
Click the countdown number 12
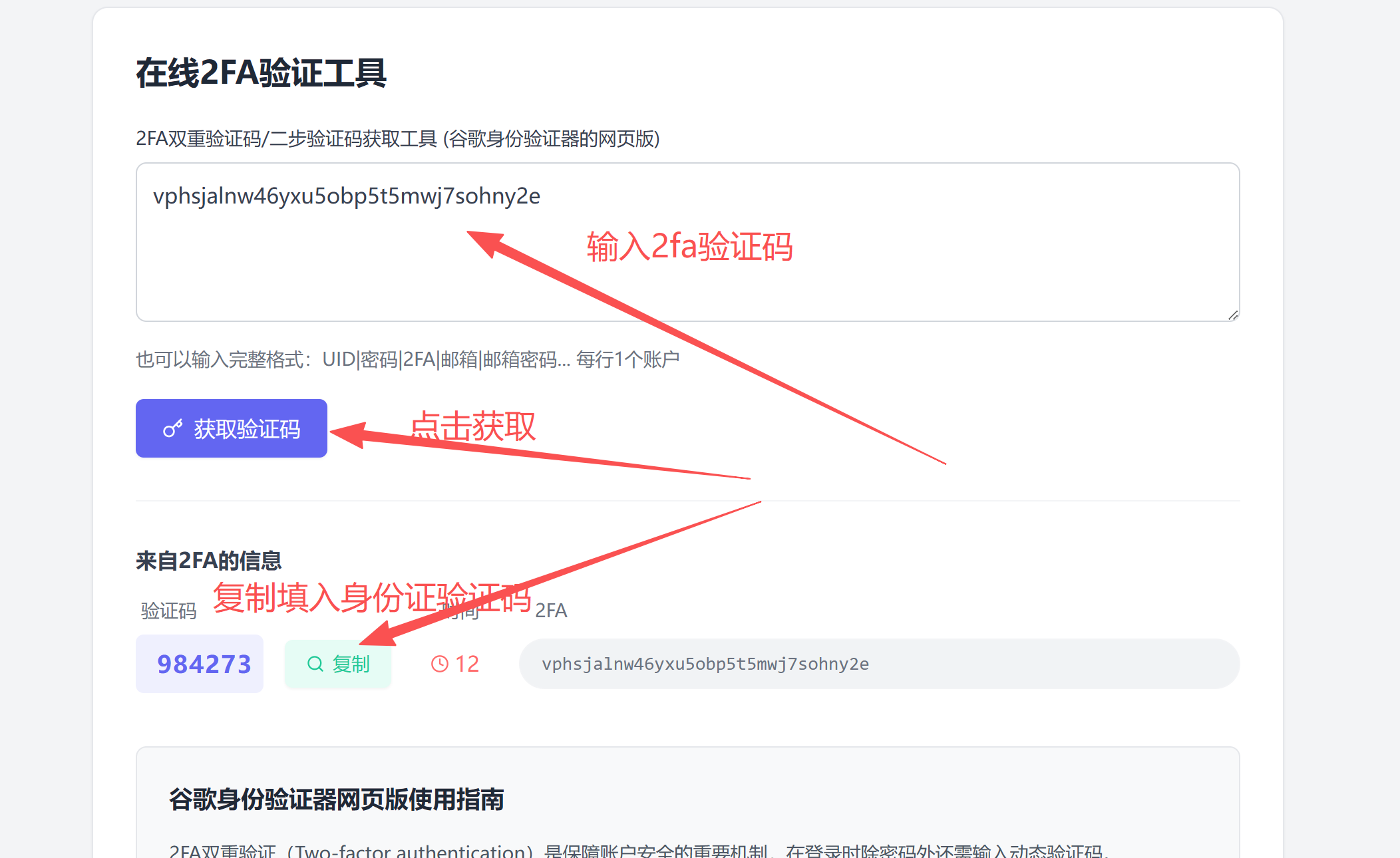(467, 664)
